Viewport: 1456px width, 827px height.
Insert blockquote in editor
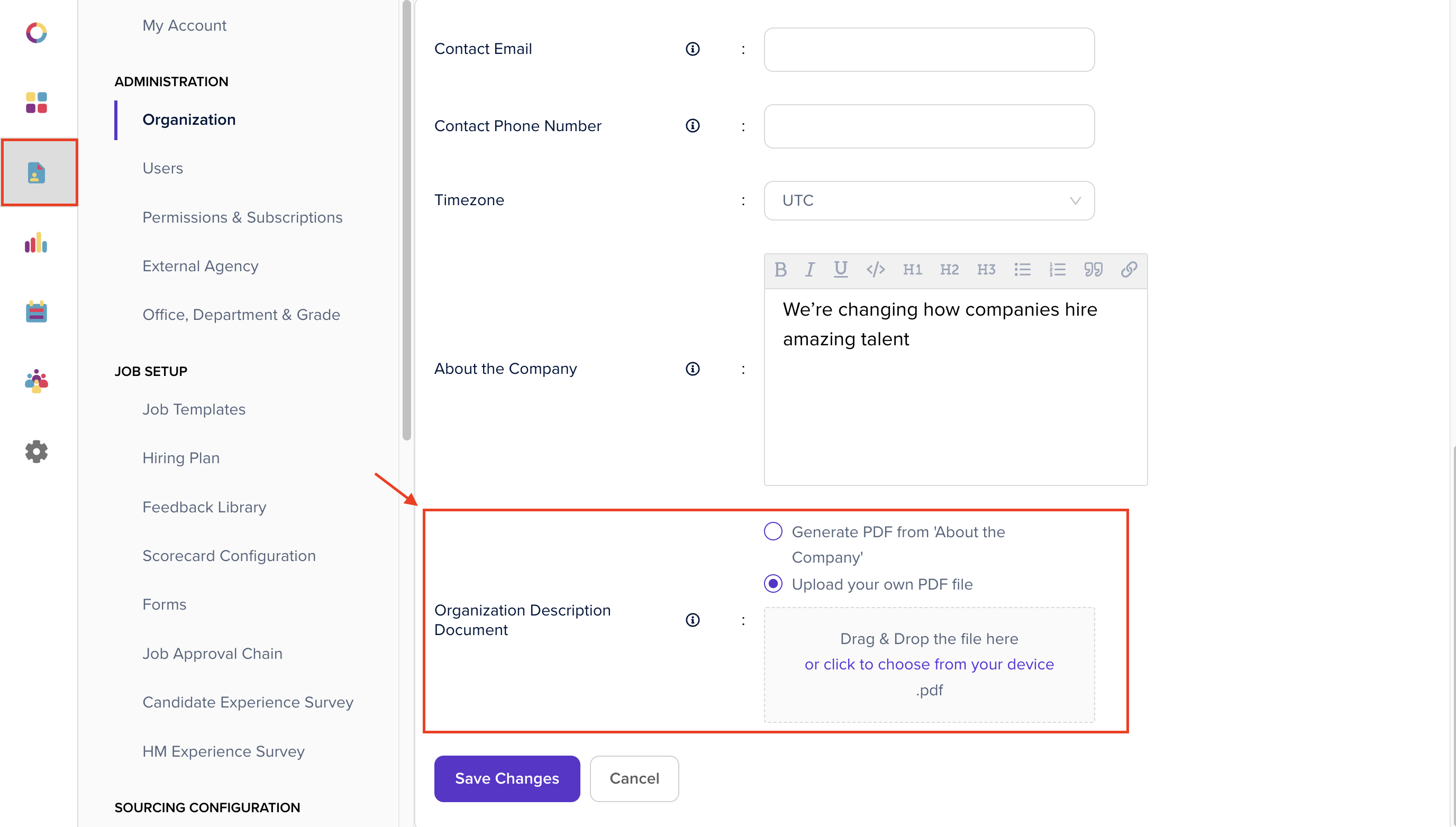[x=1093, y=269]
